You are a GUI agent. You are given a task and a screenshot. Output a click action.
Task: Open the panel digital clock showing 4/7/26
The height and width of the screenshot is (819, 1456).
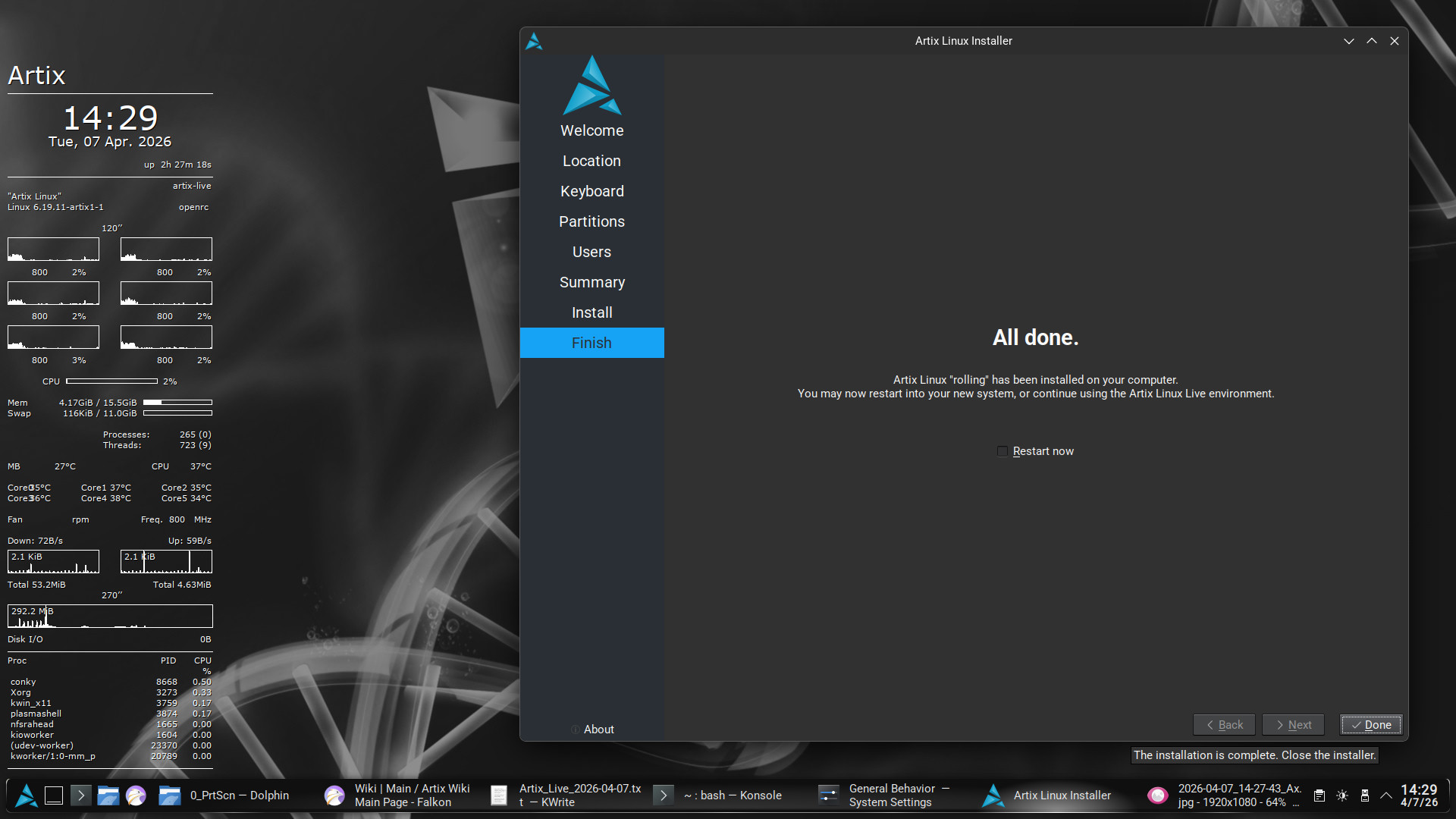pyautogui.click(x=1420, y=795)
